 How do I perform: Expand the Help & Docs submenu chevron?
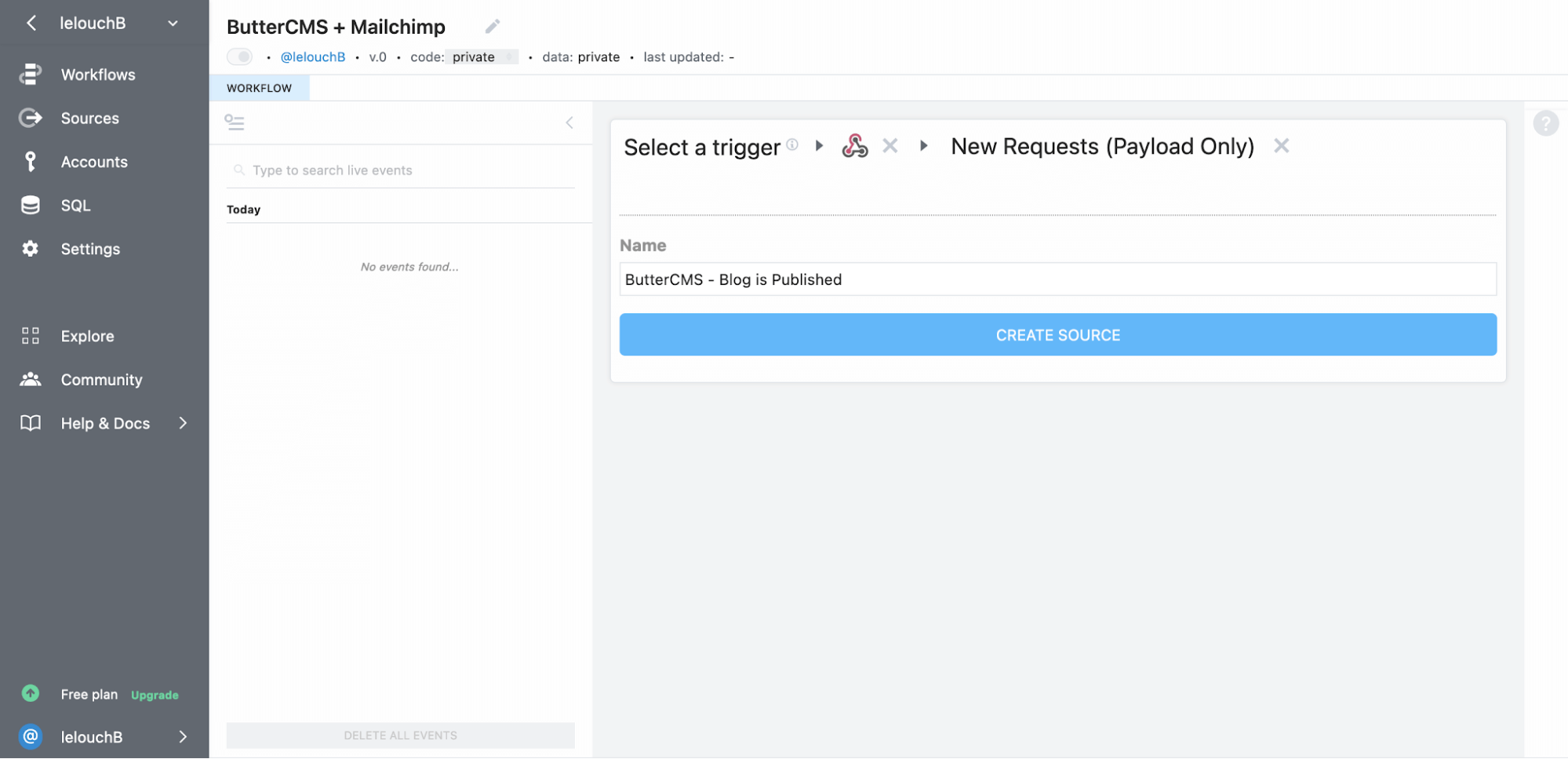(x=183, y=423)
